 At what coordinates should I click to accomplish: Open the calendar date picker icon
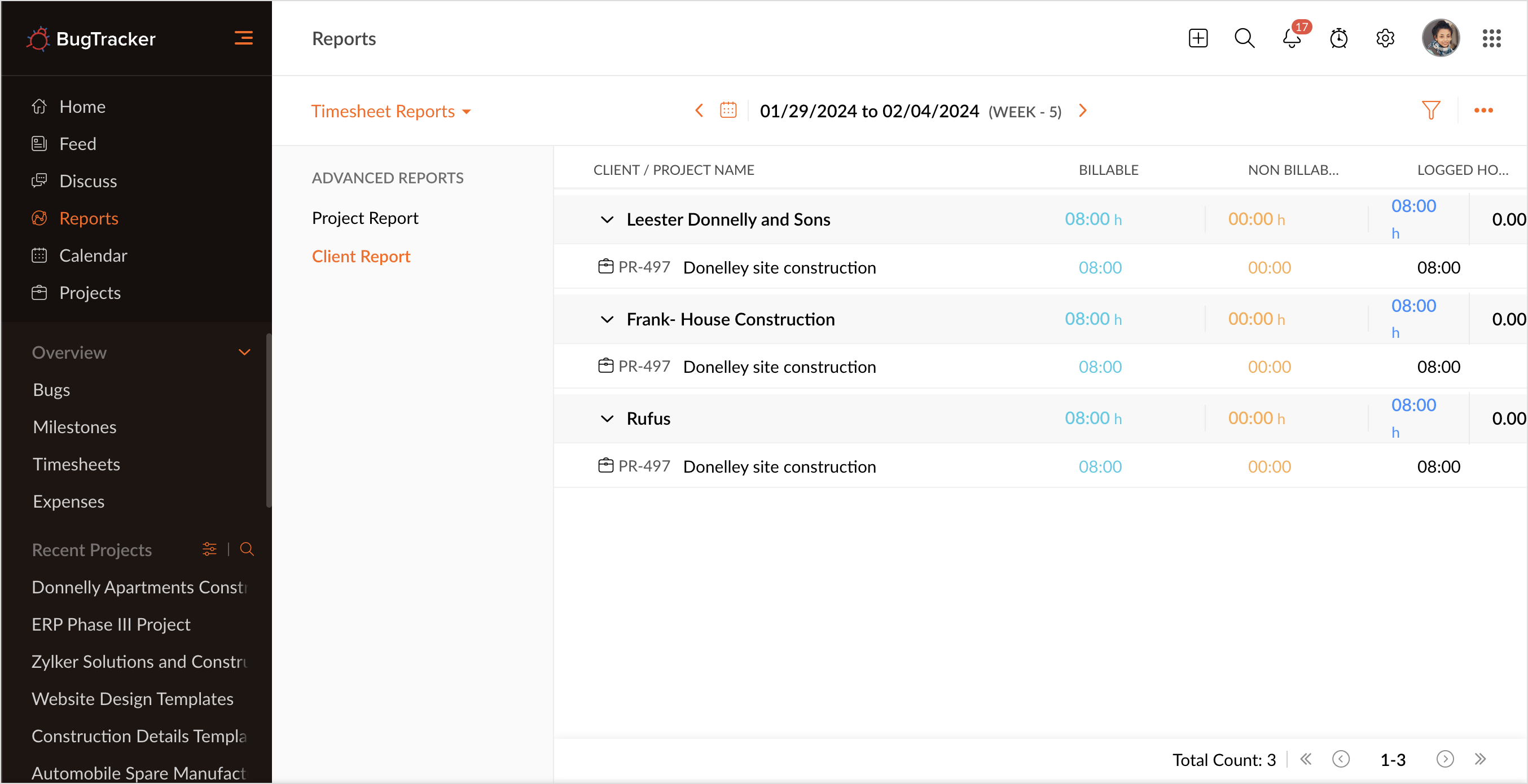click(x=728, y=111)
